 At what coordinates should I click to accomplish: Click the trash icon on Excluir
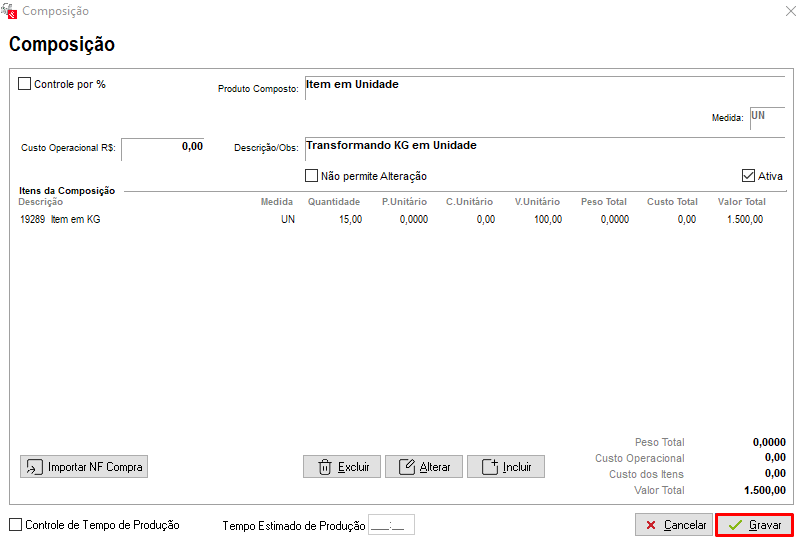point(325,467)
